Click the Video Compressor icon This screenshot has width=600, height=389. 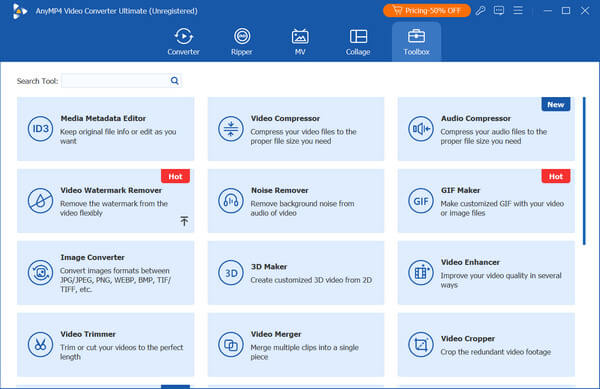231,129
